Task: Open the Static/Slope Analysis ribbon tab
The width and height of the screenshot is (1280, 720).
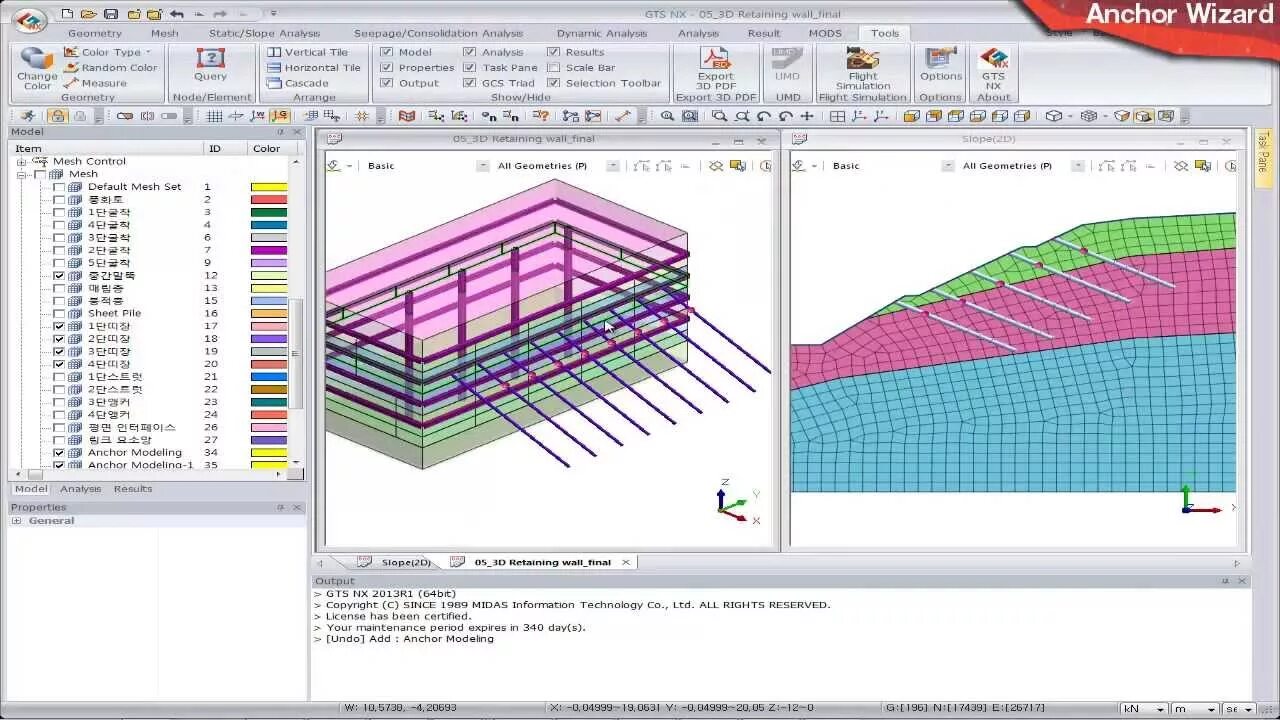Action: point(264,33)
